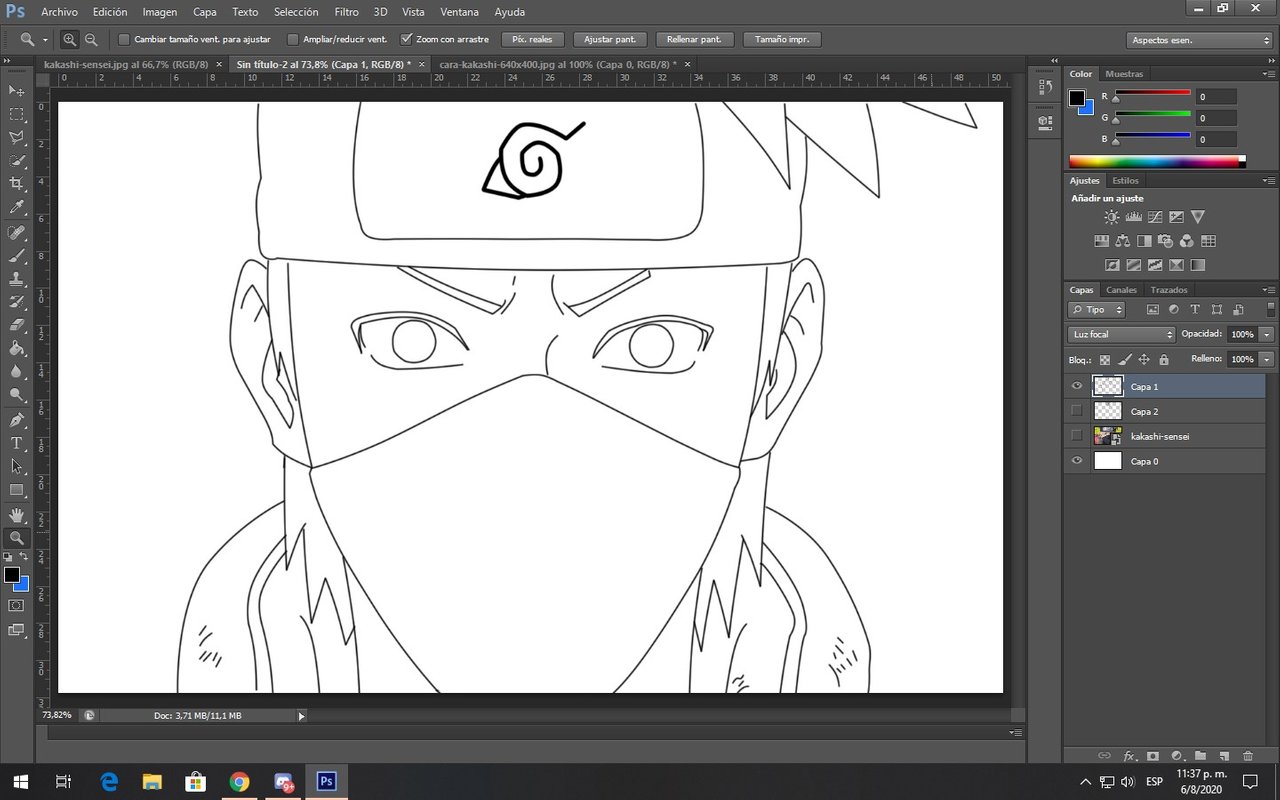This screenshot has width=1280, height=800.
Task: Select the Path Selection tool
Action: [17, 466]
